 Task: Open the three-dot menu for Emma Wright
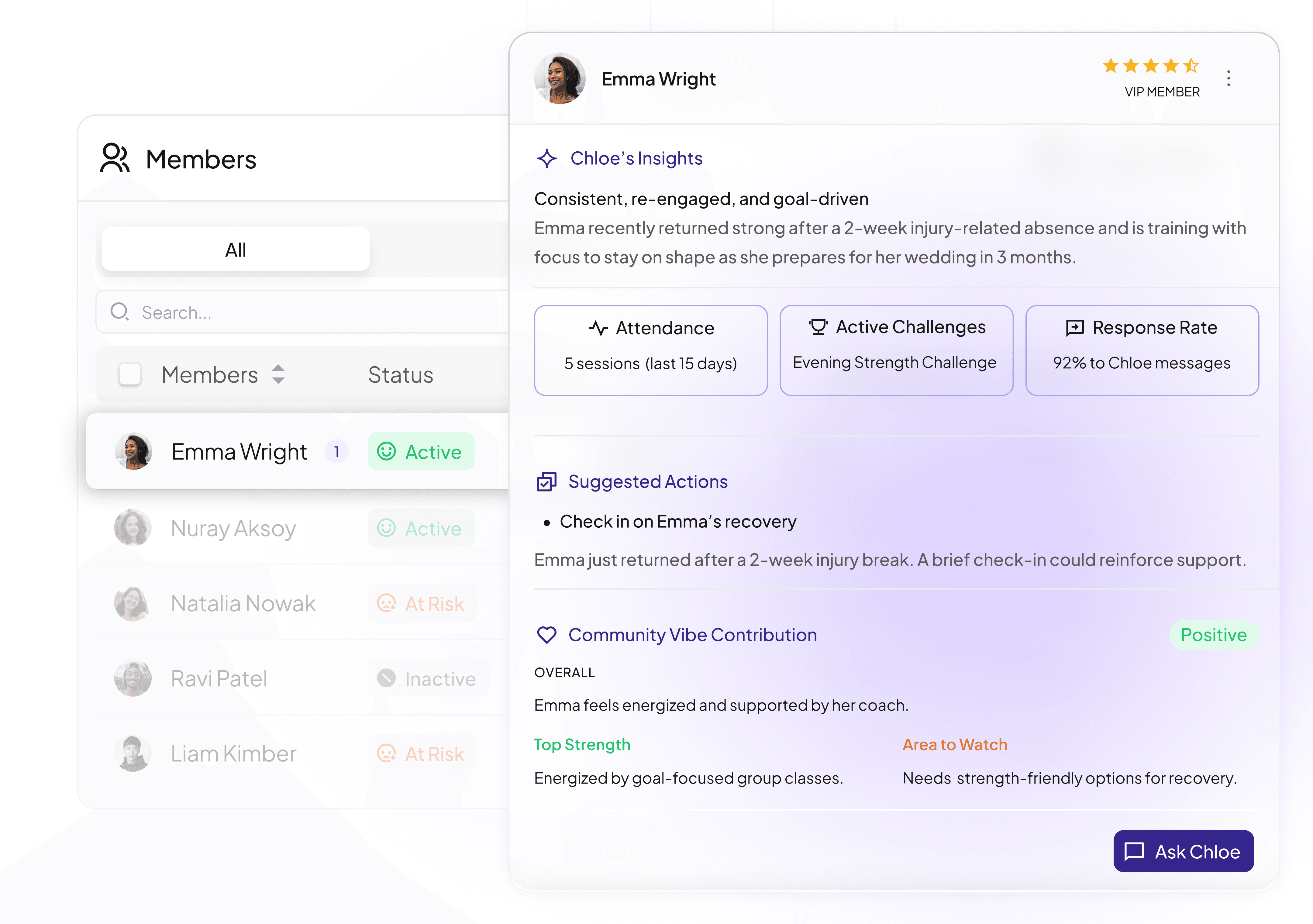pos(1229,78)
